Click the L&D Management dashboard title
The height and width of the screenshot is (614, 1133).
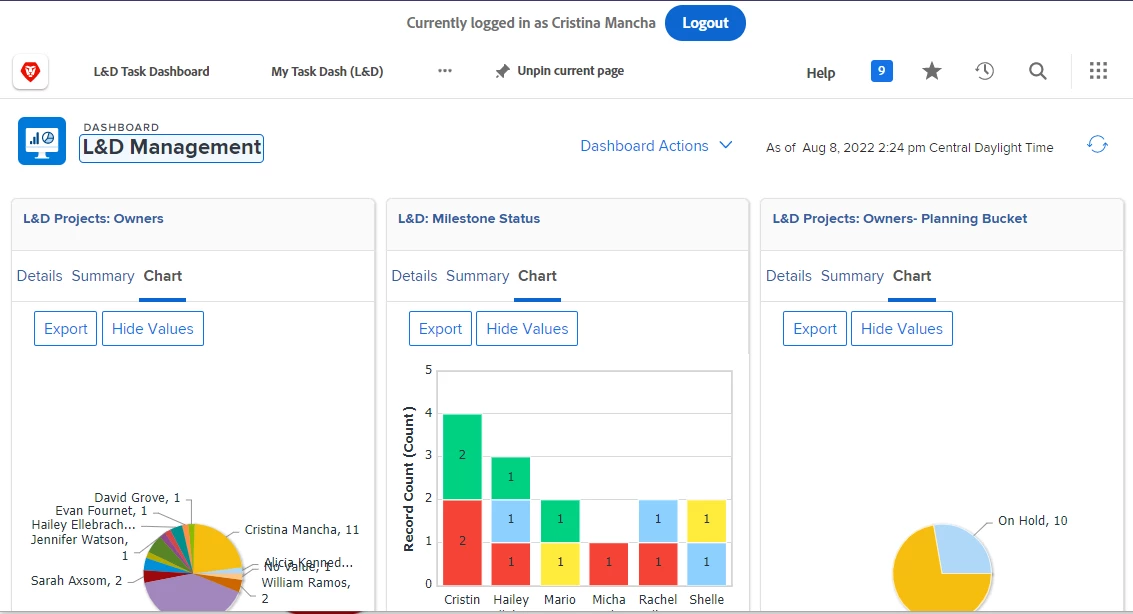point(171,147)
